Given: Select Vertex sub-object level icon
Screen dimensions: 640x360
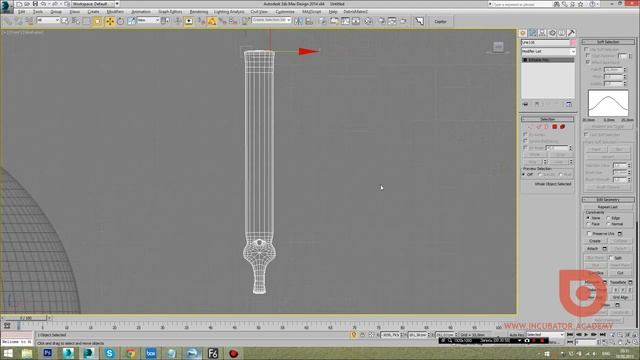Looking at the screenshot, I should pos(531,127).
